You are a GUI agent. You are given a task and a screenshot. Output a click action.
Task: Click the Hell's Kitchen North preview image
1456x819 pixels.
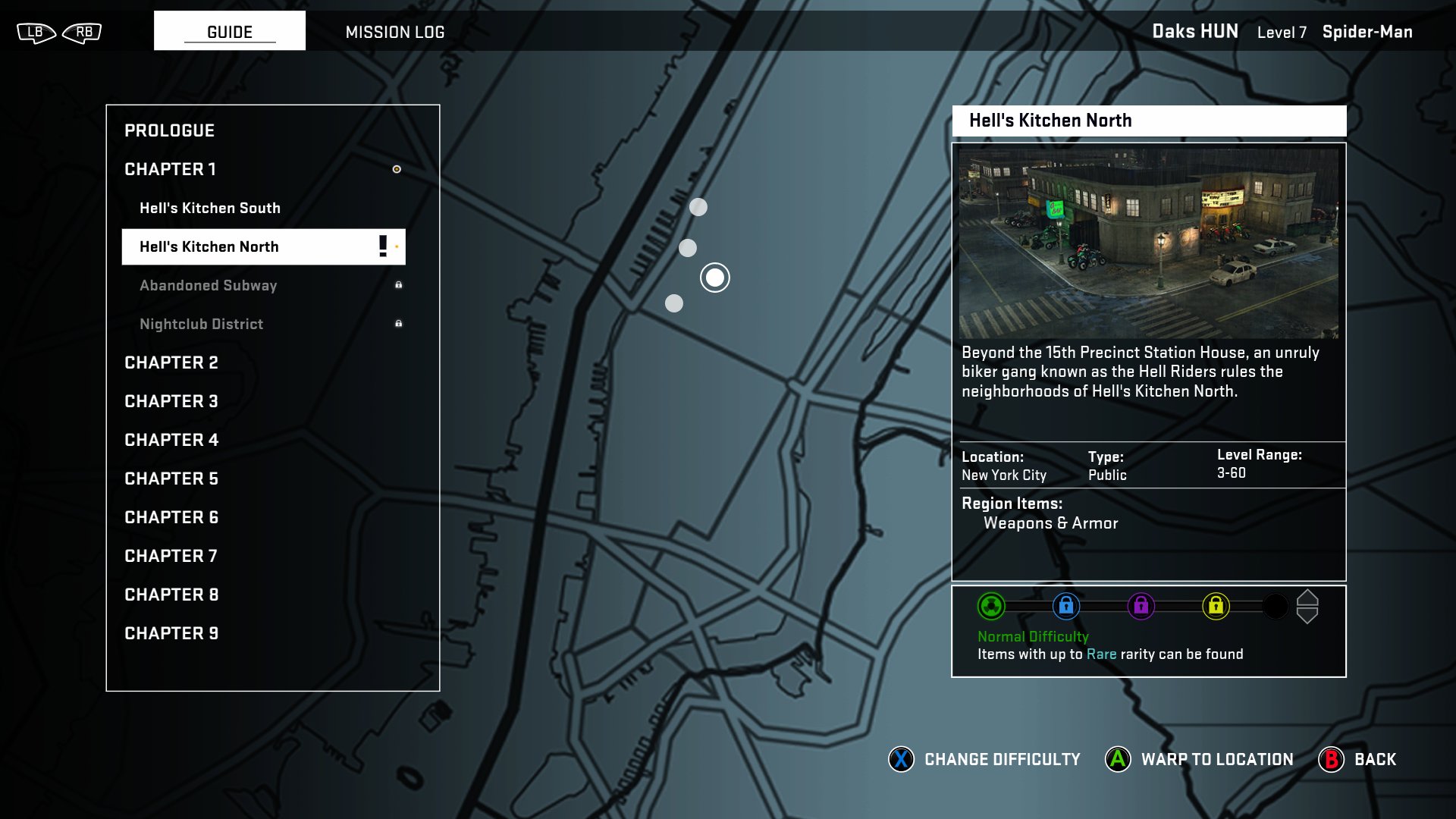tap(1149, 243)
